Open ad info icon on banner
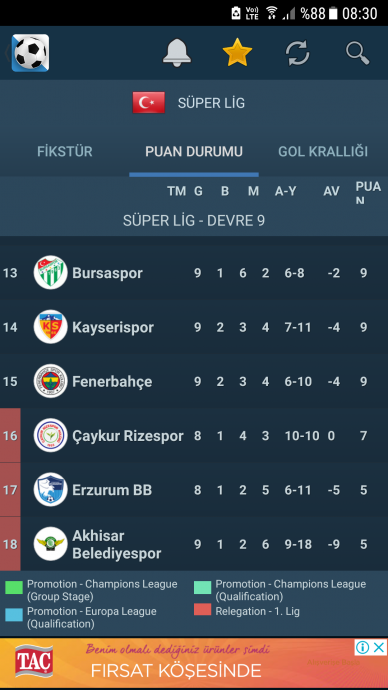388x690 pixels. (x=362, y=647)
